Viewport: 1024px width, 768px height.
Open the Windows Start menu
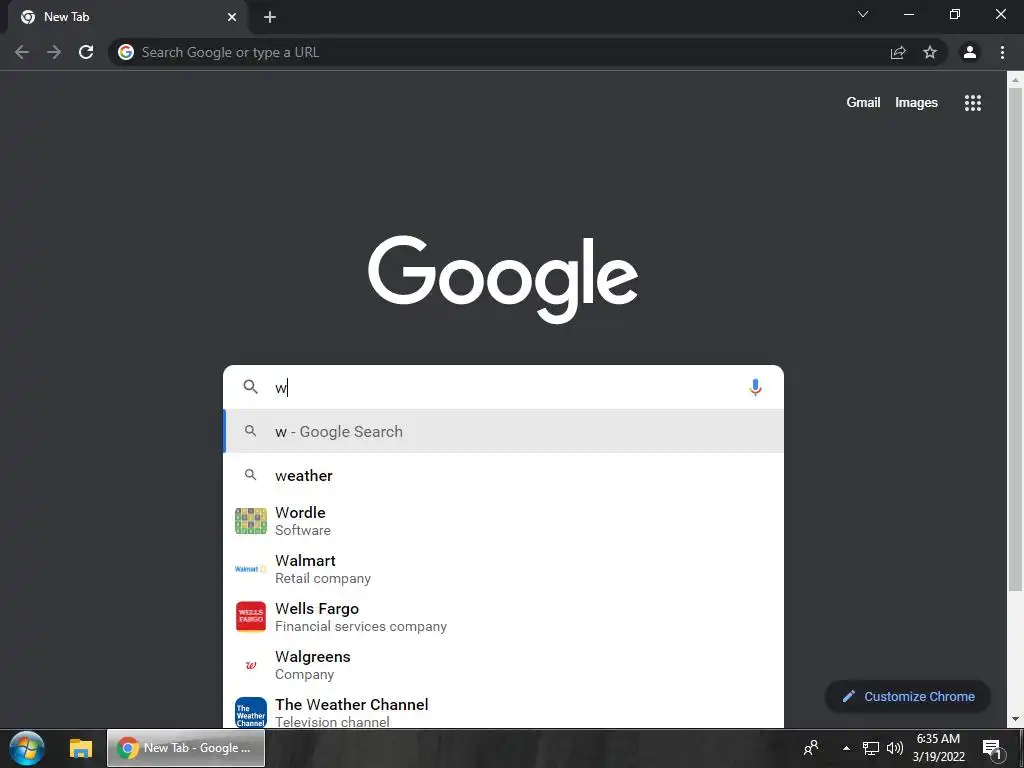click(x=27, y=748)
